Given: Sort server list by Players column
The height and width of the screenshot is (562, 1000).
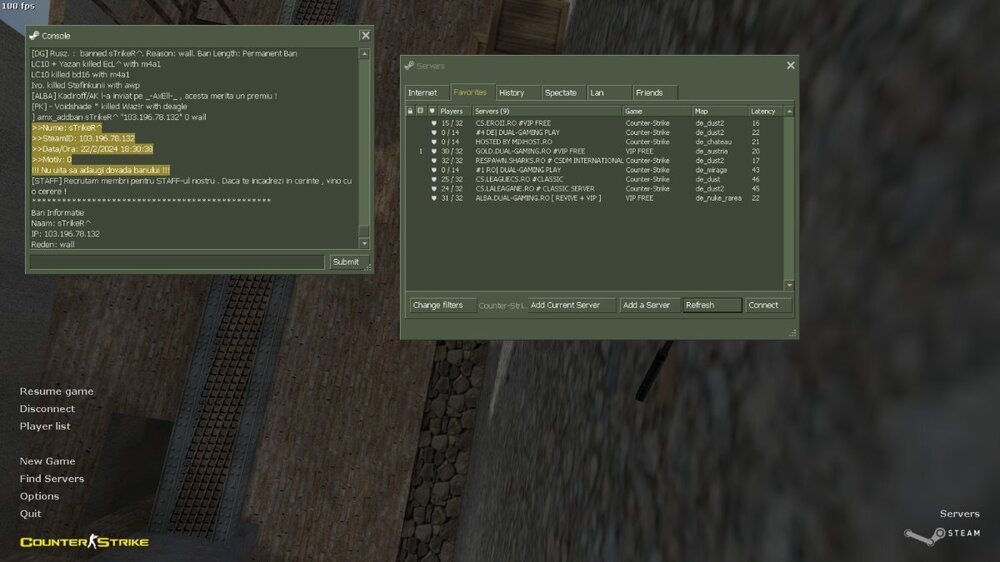Looking at the screenshot, I should point(453,111).
